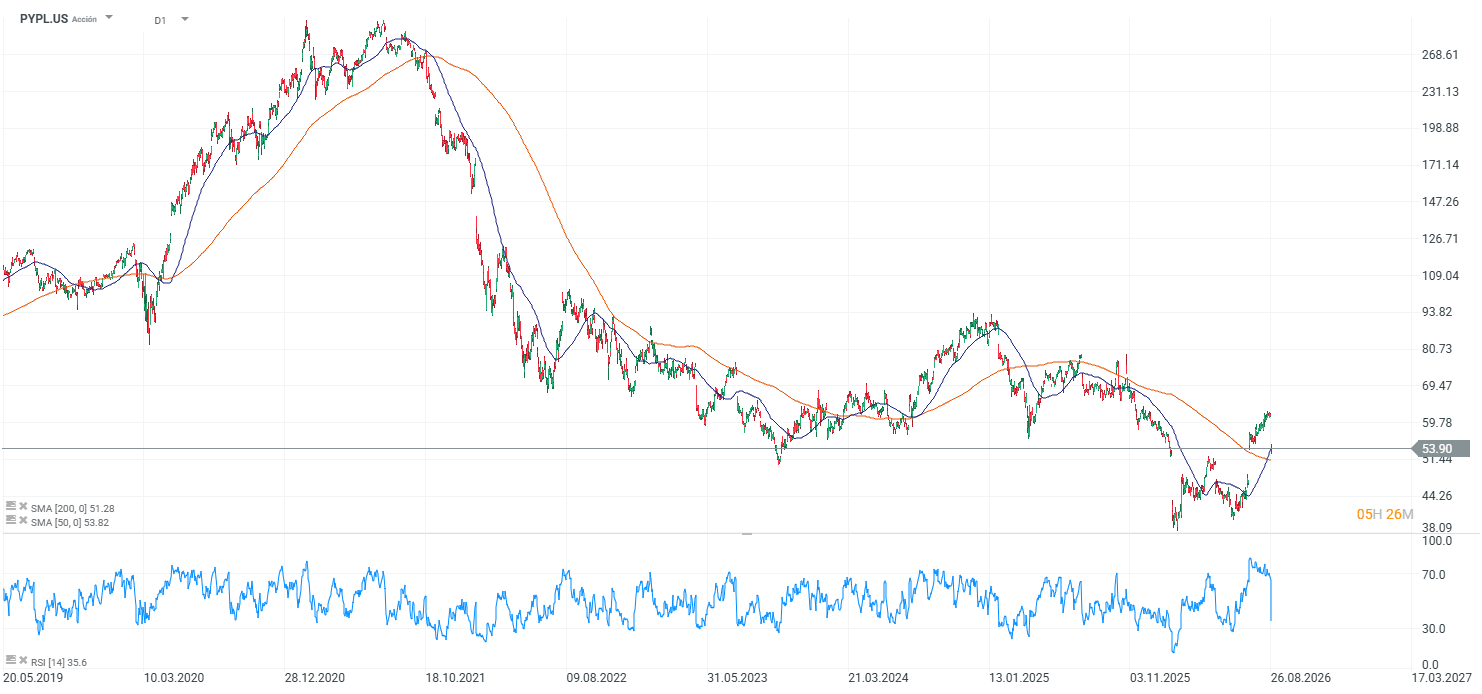Click the 13.01.2025 date label
Screen dimensions: 1482x694
(1019, 678)
